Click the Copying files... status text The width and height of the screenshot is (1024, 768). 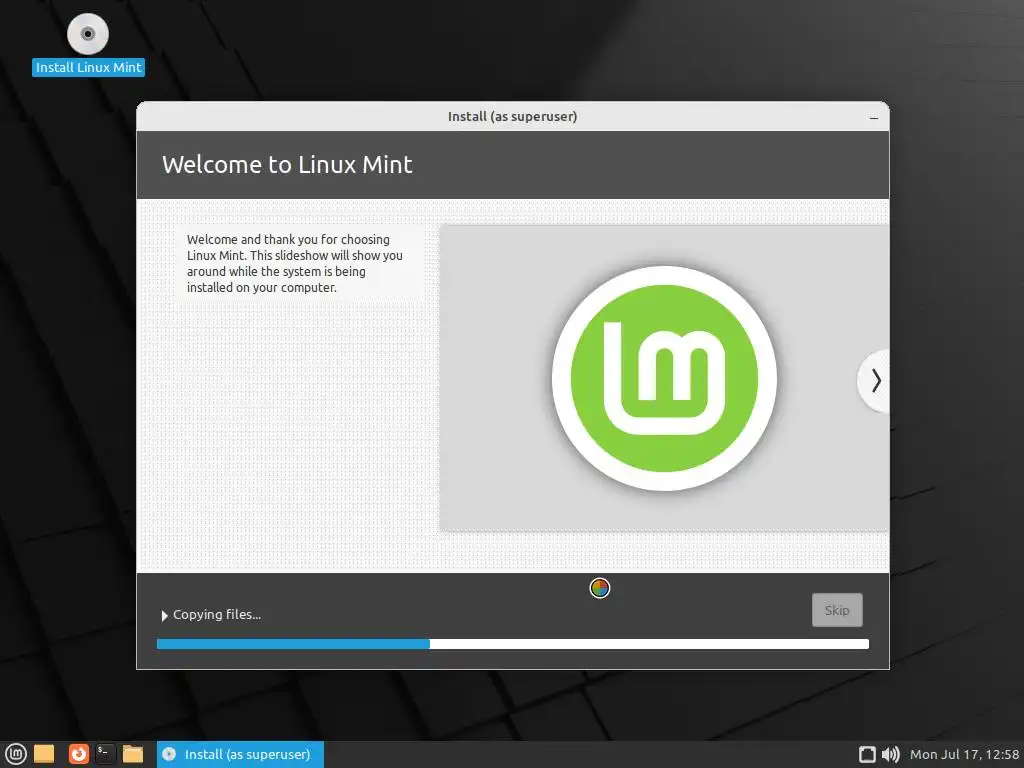[x=217, y=615]
